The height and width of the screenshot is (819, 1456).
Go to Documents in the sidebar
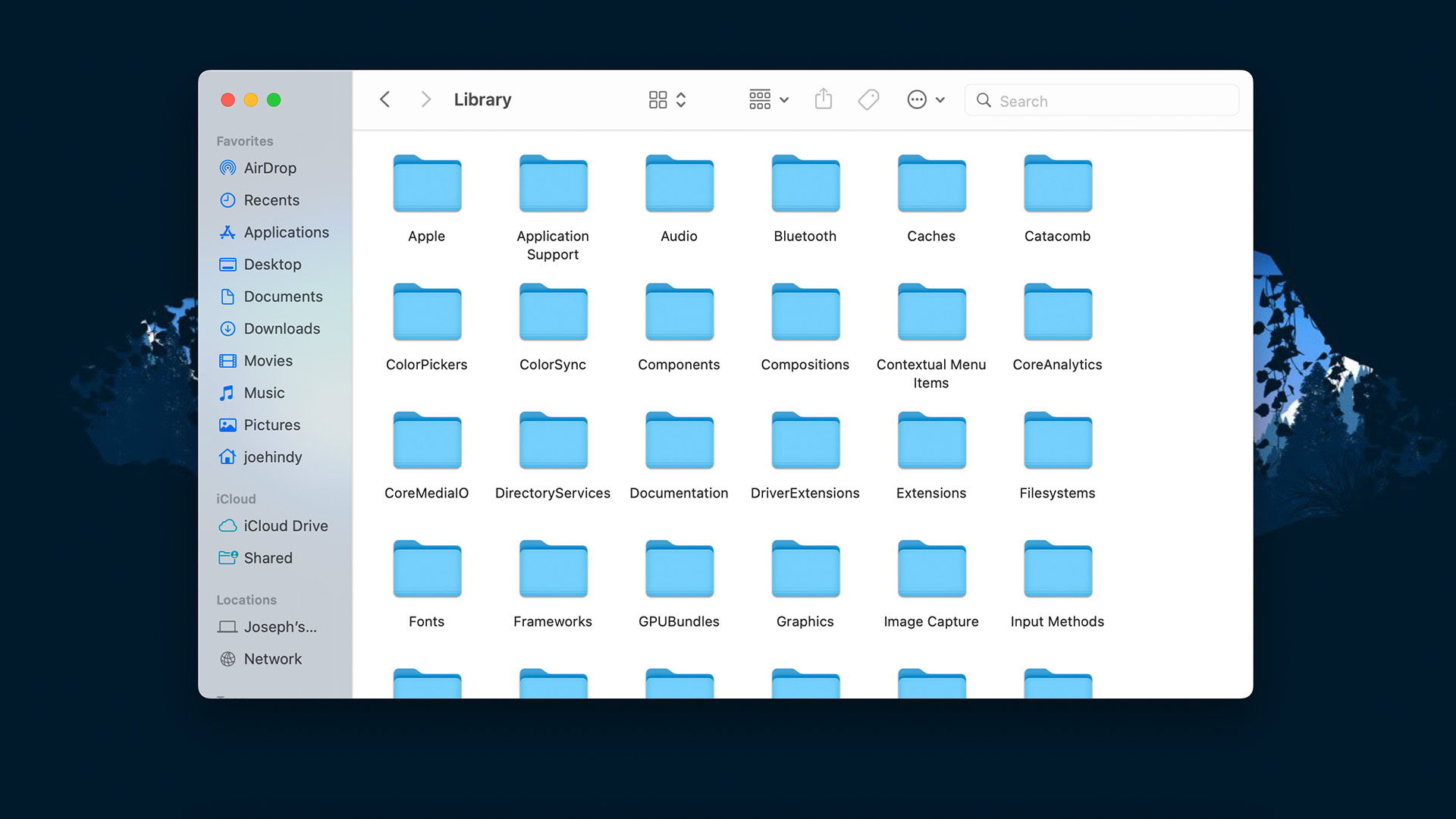[x=282, y=297]
